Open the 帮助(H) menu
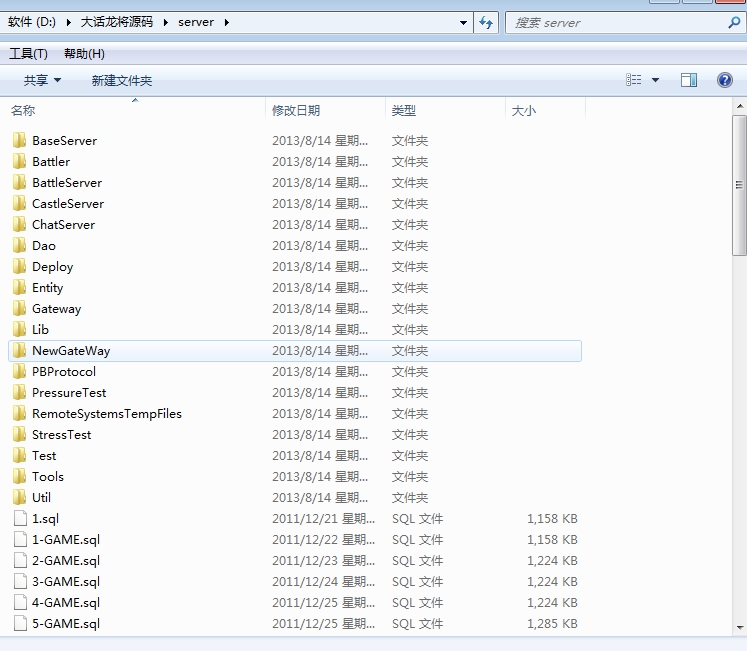The height and width of the screenshot is (651, 747). [x=84, y=54]
